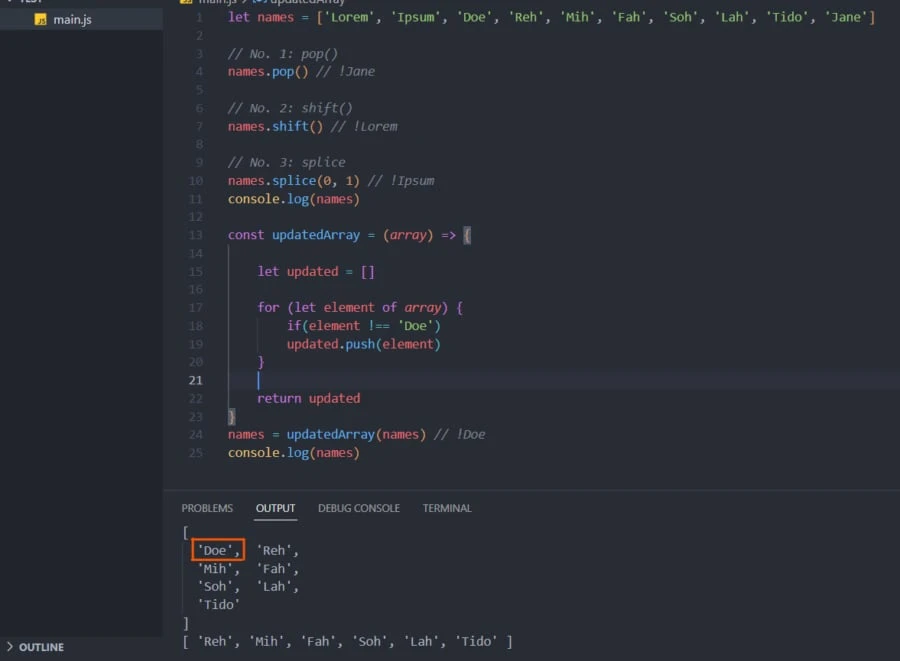Open main.js in the explorer sidebar
This screenshot has width=900, height=661.
(70, 19)
